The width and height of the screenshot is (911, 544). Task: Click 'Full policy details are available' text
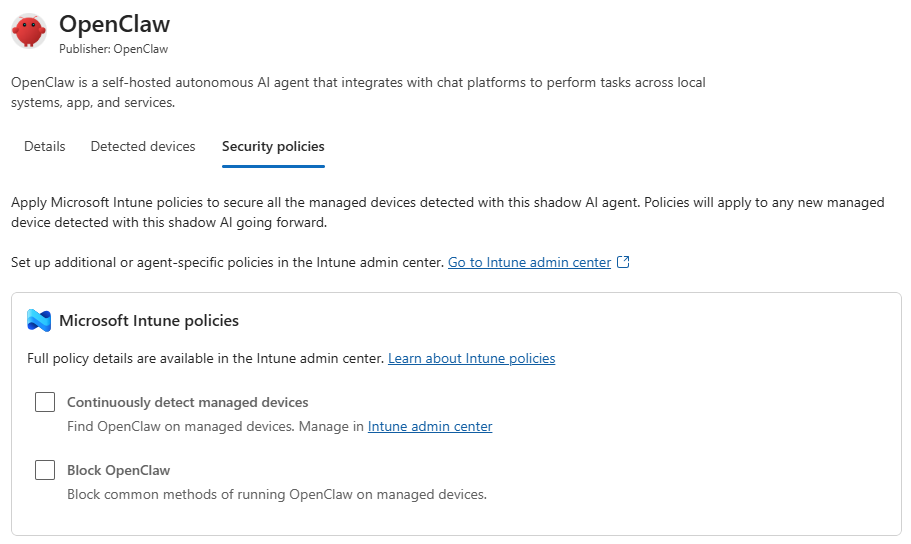pyautogui.click(x=206, y=359)
